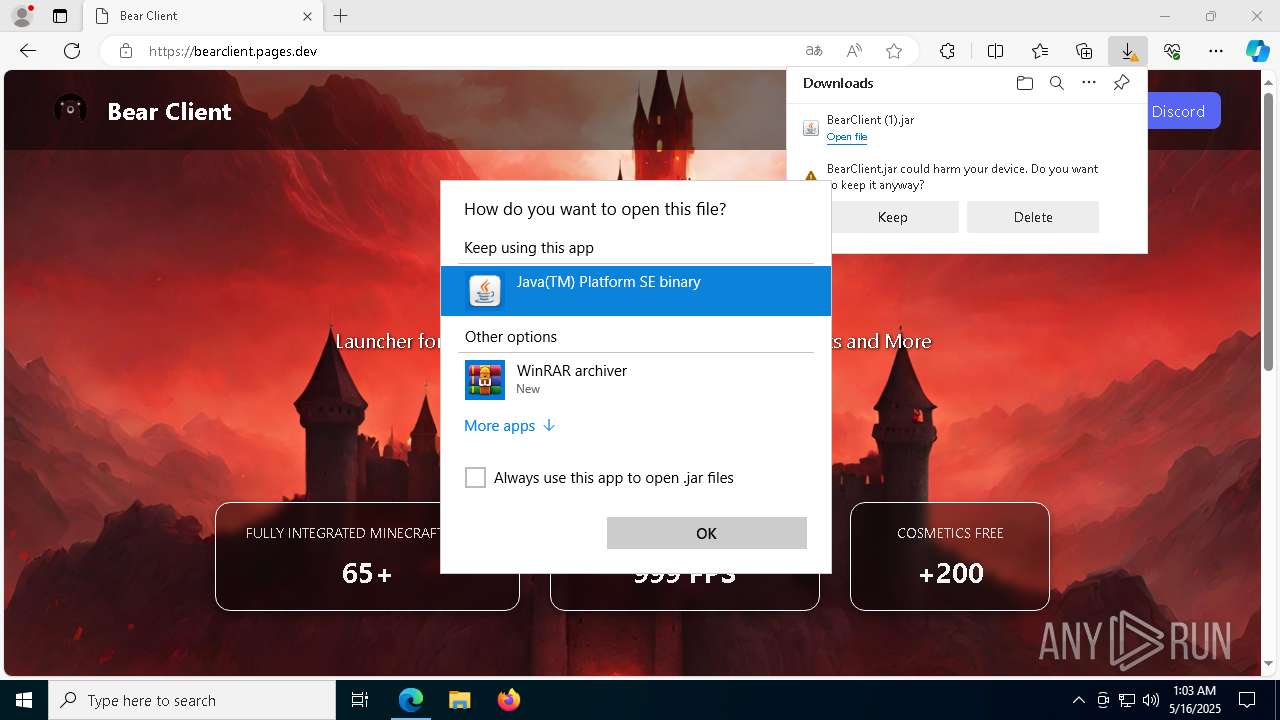The height and width of the screenshot is (720, 1280).
Task: Click the Bear Client logo
Action: (70, 109)
